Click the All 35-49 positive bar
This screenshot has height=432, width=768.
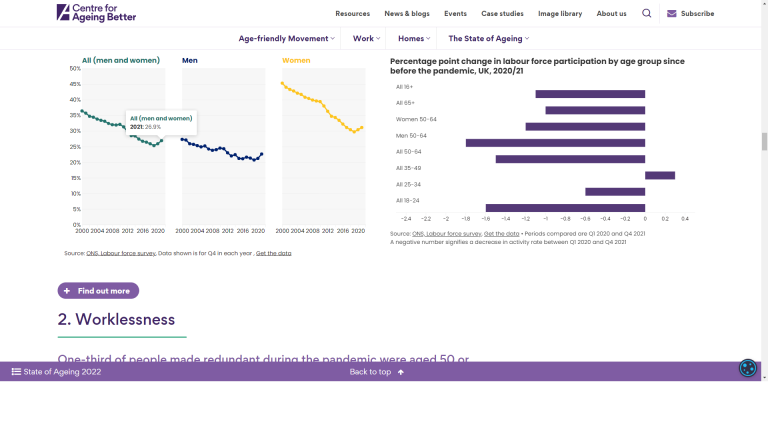point(660,175)
